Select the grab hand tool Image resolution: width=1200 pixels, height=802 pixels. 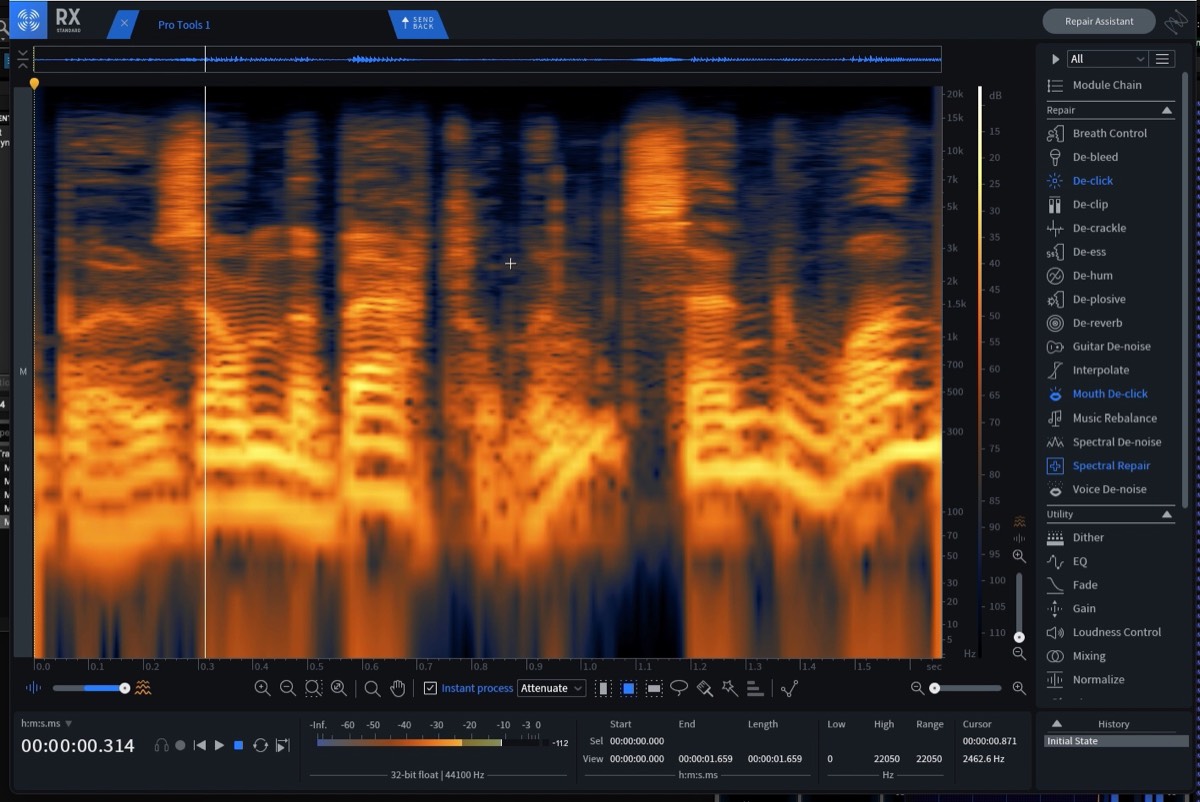tap(398, 688)
